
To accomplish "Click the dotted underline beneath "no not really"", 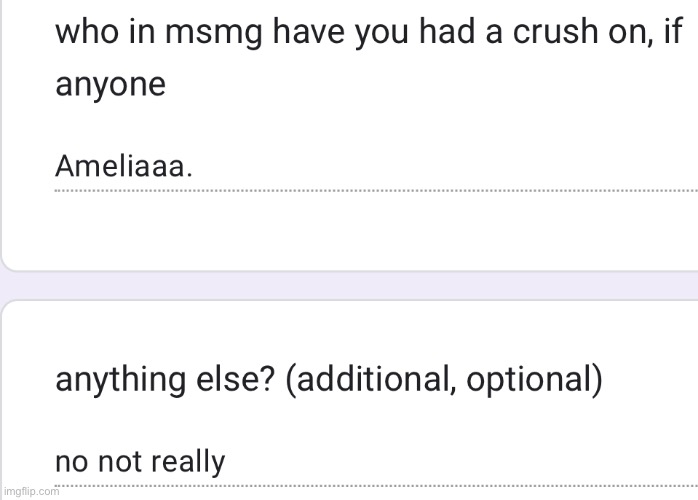I will pyautogui.click(x=375, y=486).
